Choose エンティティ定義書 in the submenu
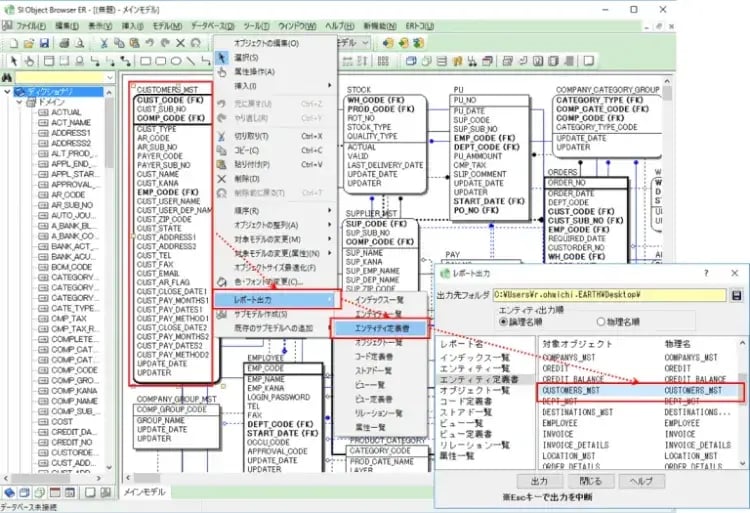This screenshot has height=513, width=750. [x=378, y=327]
